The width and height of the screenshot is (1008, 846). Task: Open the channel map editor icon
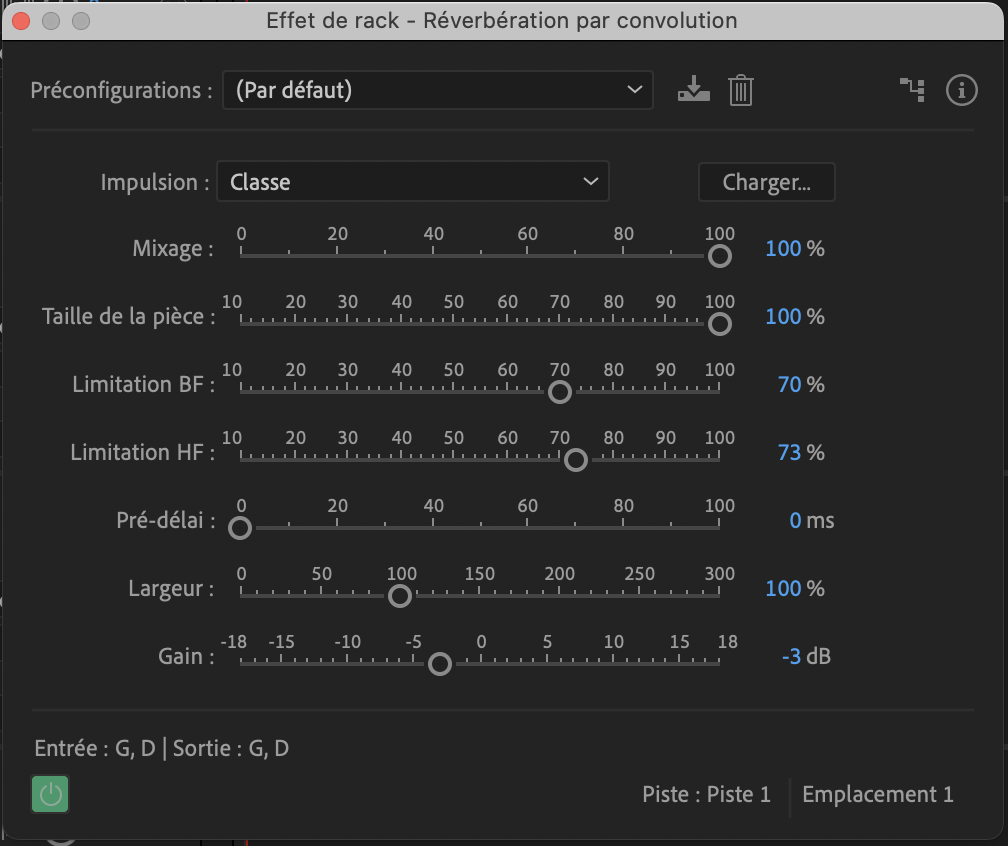912,90
